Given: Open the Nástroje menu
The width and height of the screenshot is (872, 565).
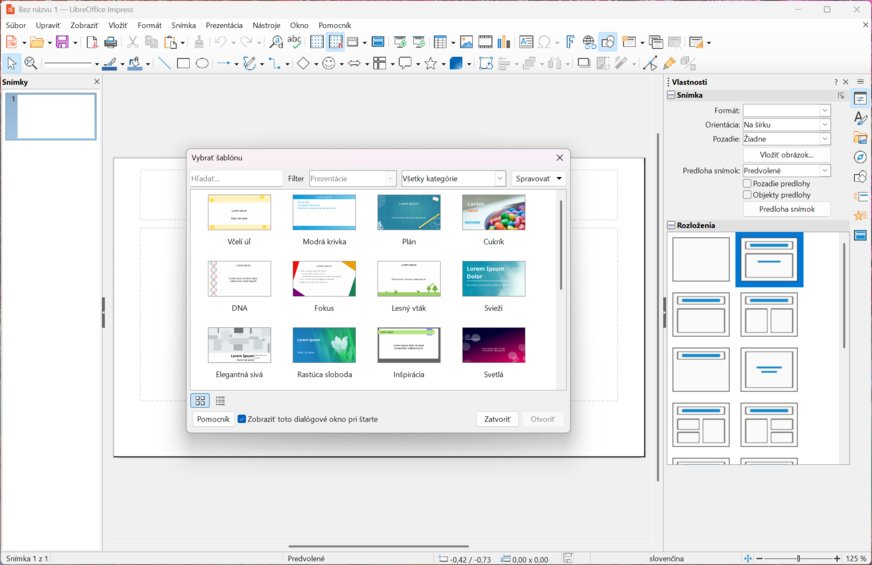Looking at the screenshot, I should coord(266,25).
